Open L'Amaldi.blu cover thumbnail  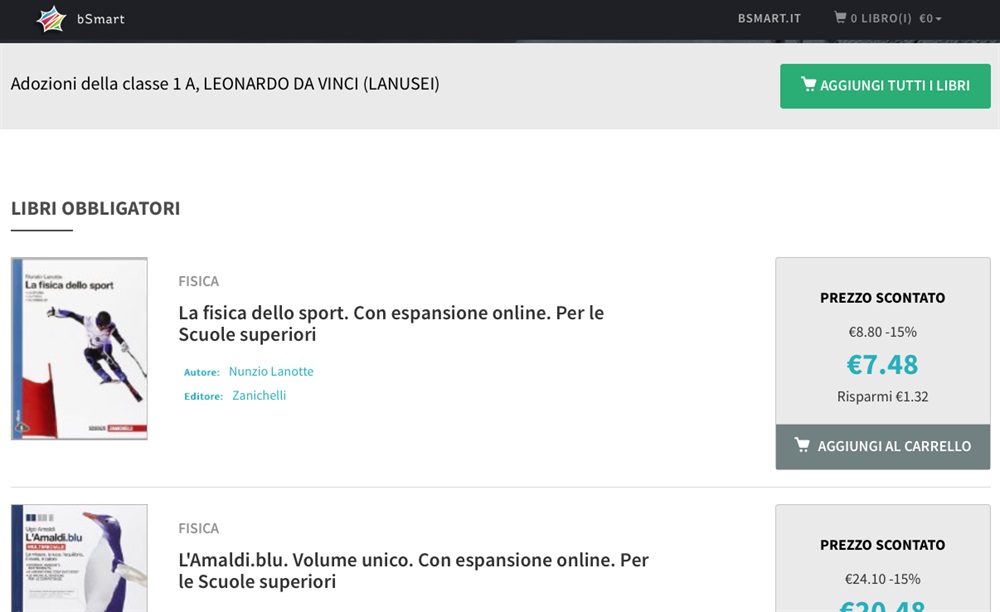pyautogui.click(x=79, y=558)
